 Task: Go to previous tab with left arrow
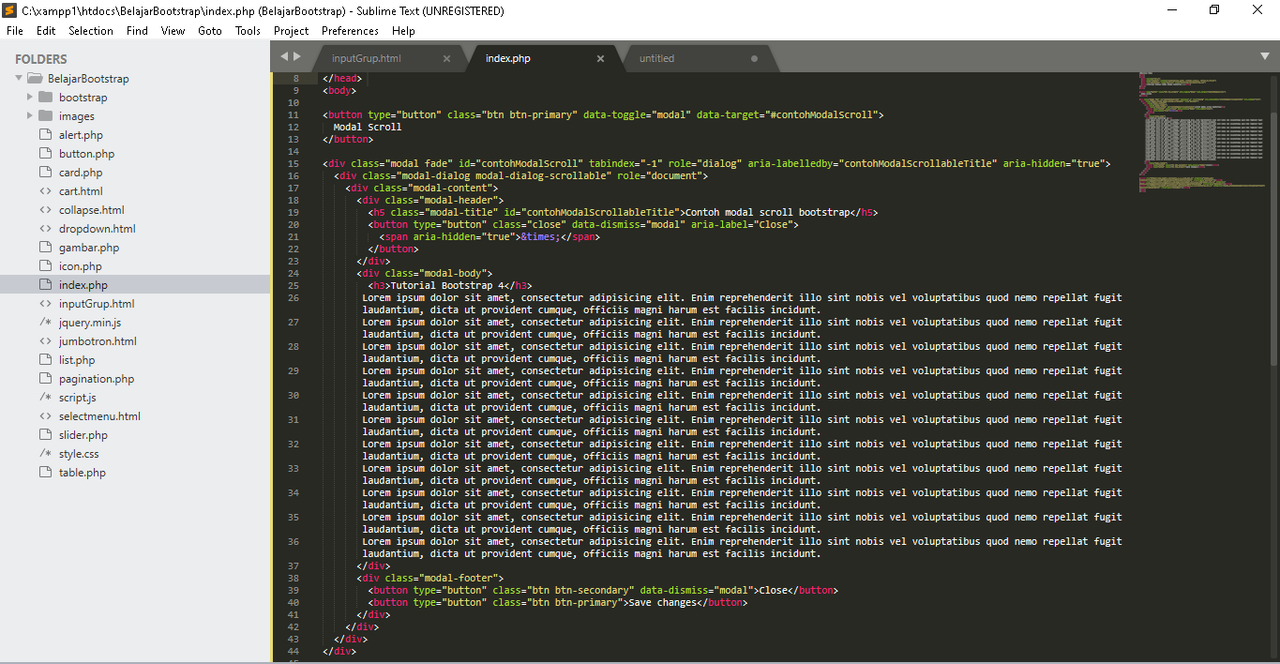coord(284,57)
